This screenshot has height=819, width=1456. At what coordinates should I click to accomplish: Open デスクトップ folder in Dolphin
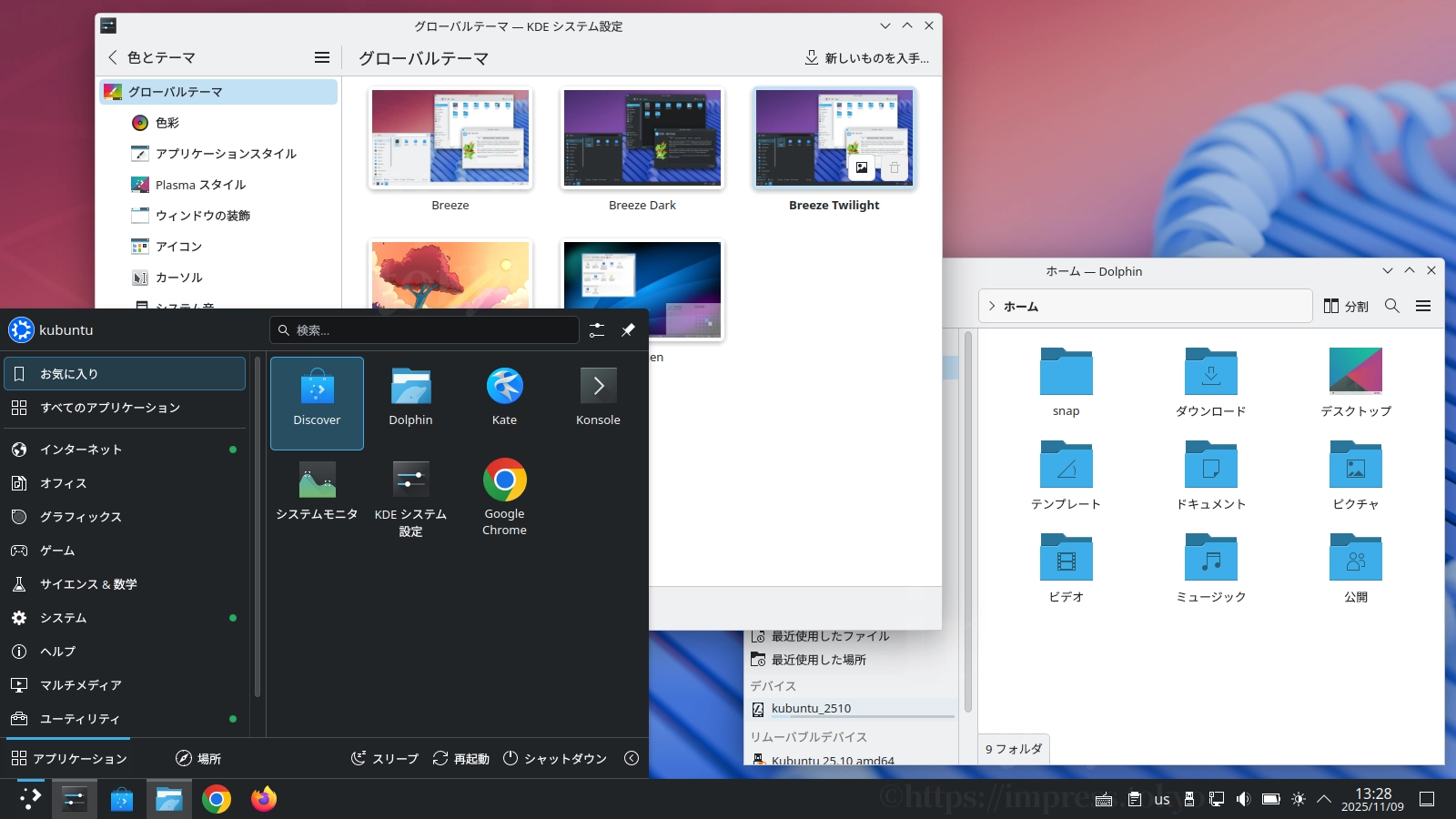tap(1356, 382)
